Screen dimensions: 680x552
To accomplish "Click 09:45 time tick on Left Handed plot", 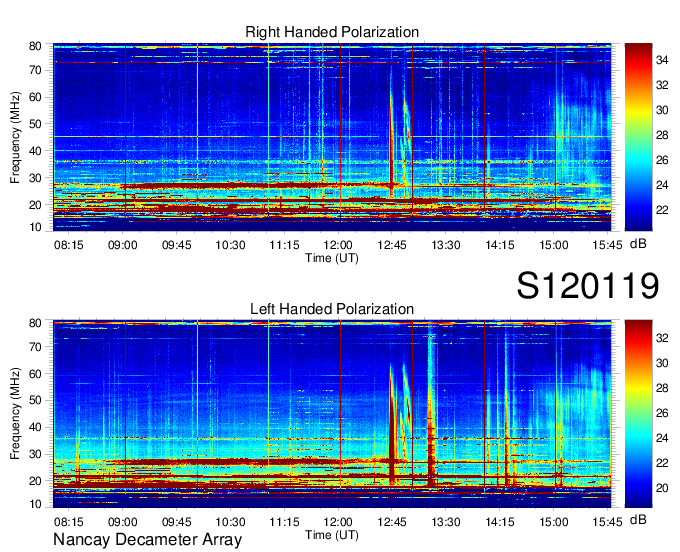I will (x=177, y=522).
